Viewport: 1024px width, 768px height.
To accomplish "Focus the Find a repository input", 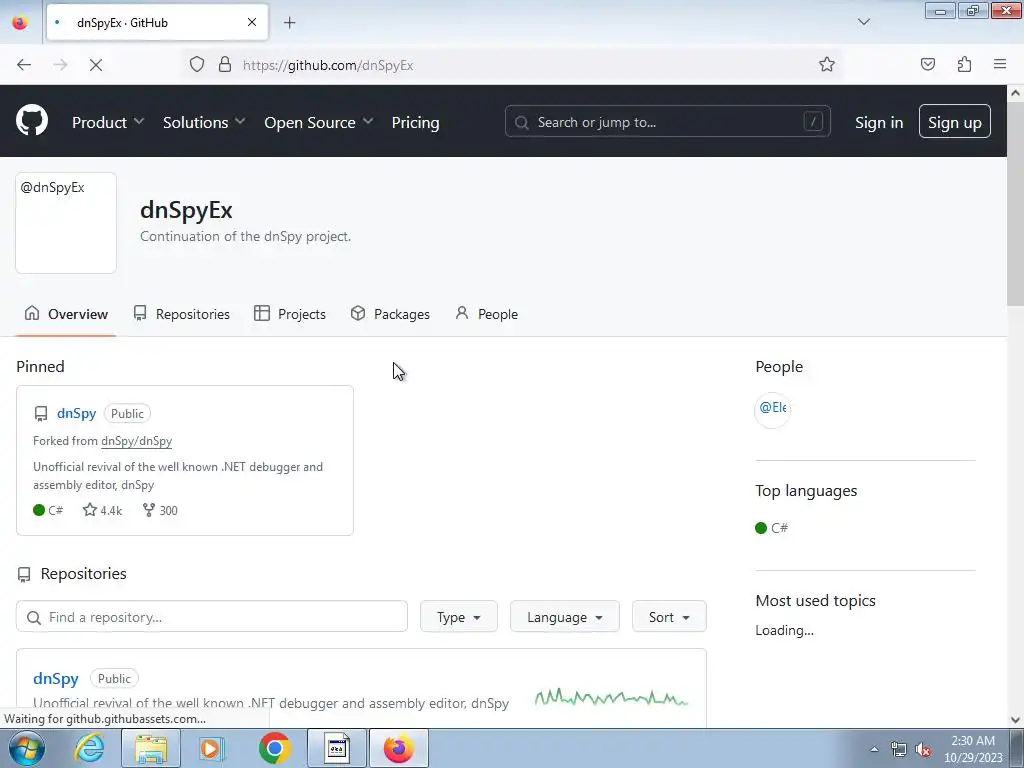I will [212, 616].
